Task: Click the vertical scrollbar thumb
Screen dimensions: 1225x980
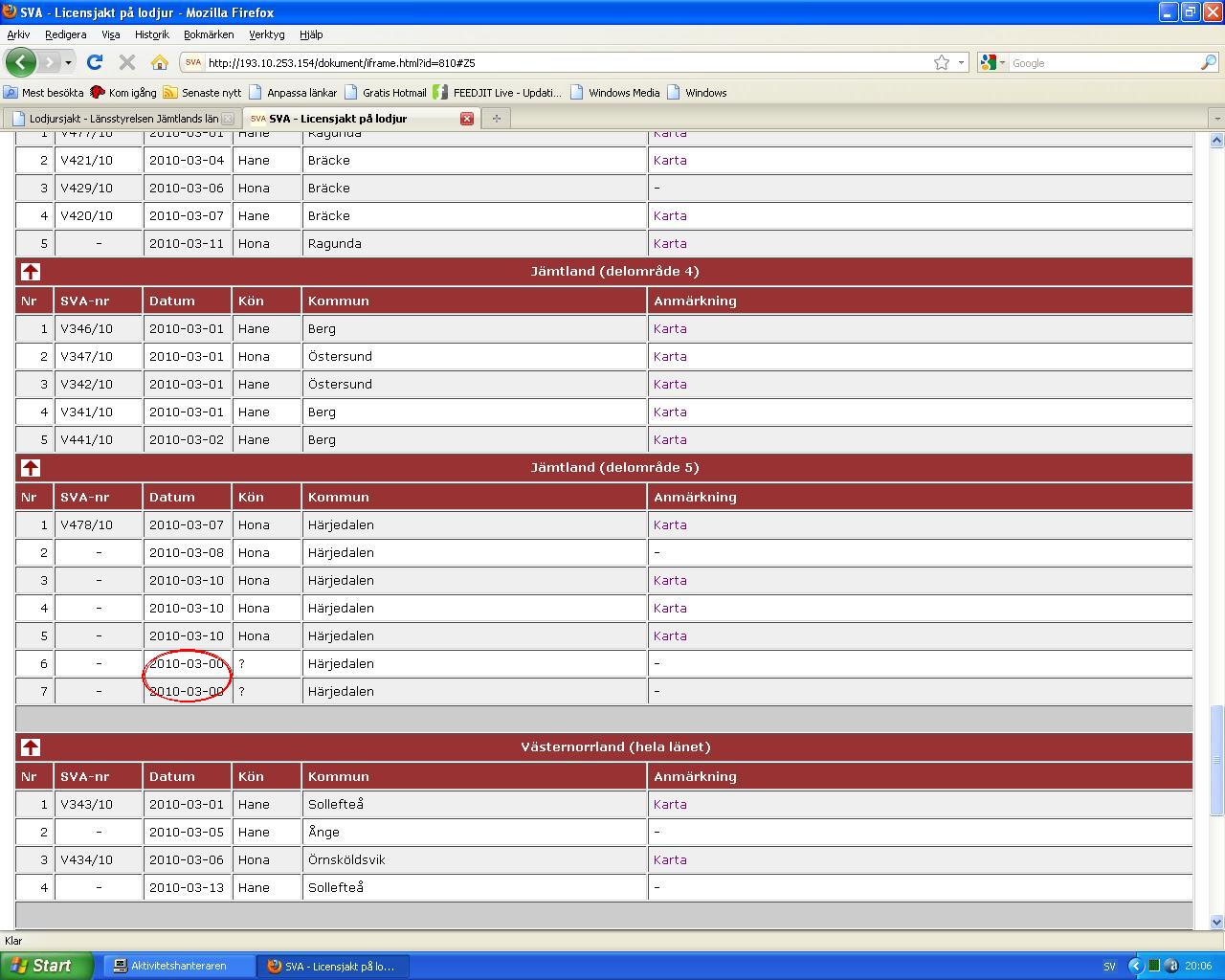Action: pos(1217,762)
